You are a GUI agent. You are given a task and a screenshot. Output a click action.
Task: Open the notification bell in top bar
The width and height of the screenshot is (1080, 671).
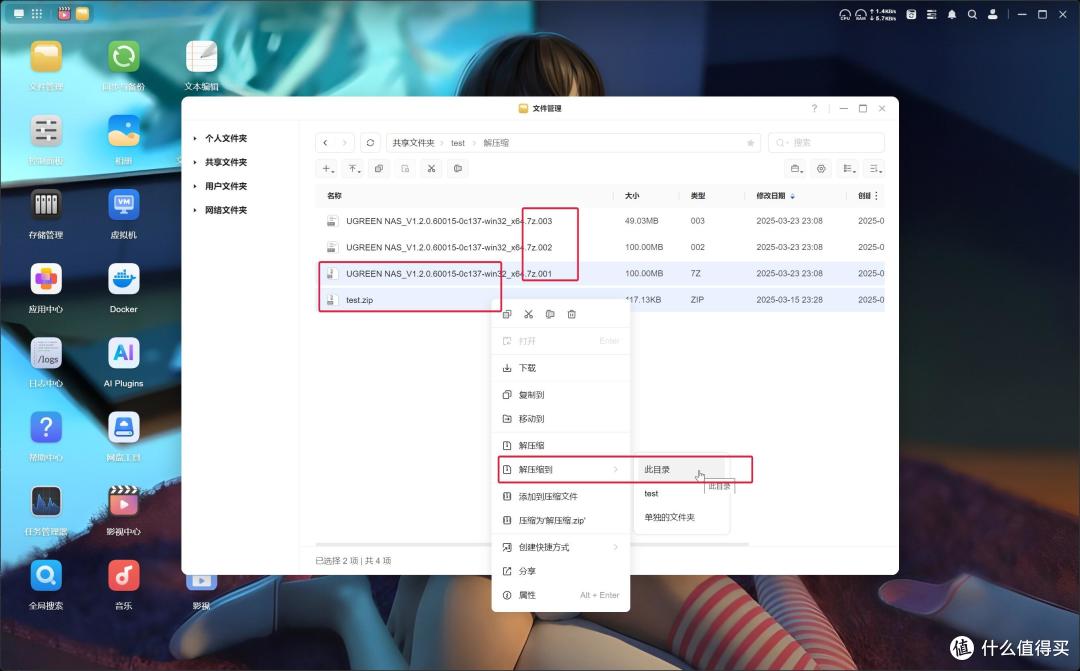pyautogui.click(x=952, y=14)
